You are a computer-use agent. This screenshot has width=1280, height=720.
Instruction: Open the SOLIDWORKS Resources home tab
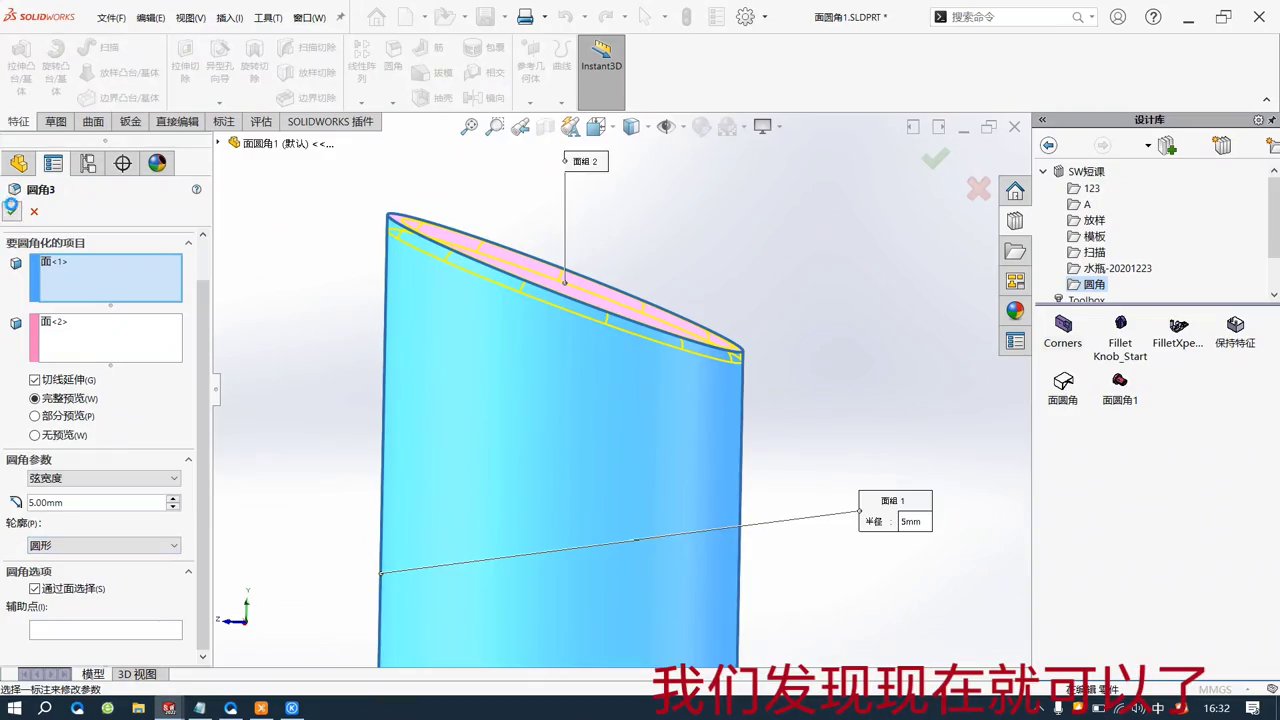click(1015, 191)
